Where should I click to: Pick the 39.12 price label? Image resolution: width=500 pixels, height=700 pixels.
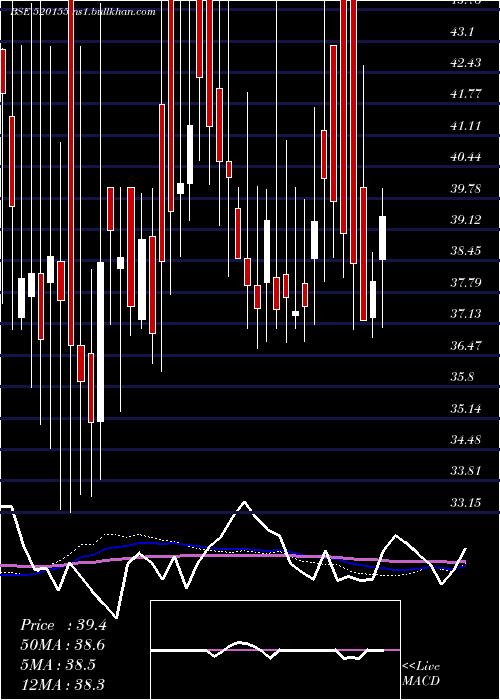click(466, 220)
